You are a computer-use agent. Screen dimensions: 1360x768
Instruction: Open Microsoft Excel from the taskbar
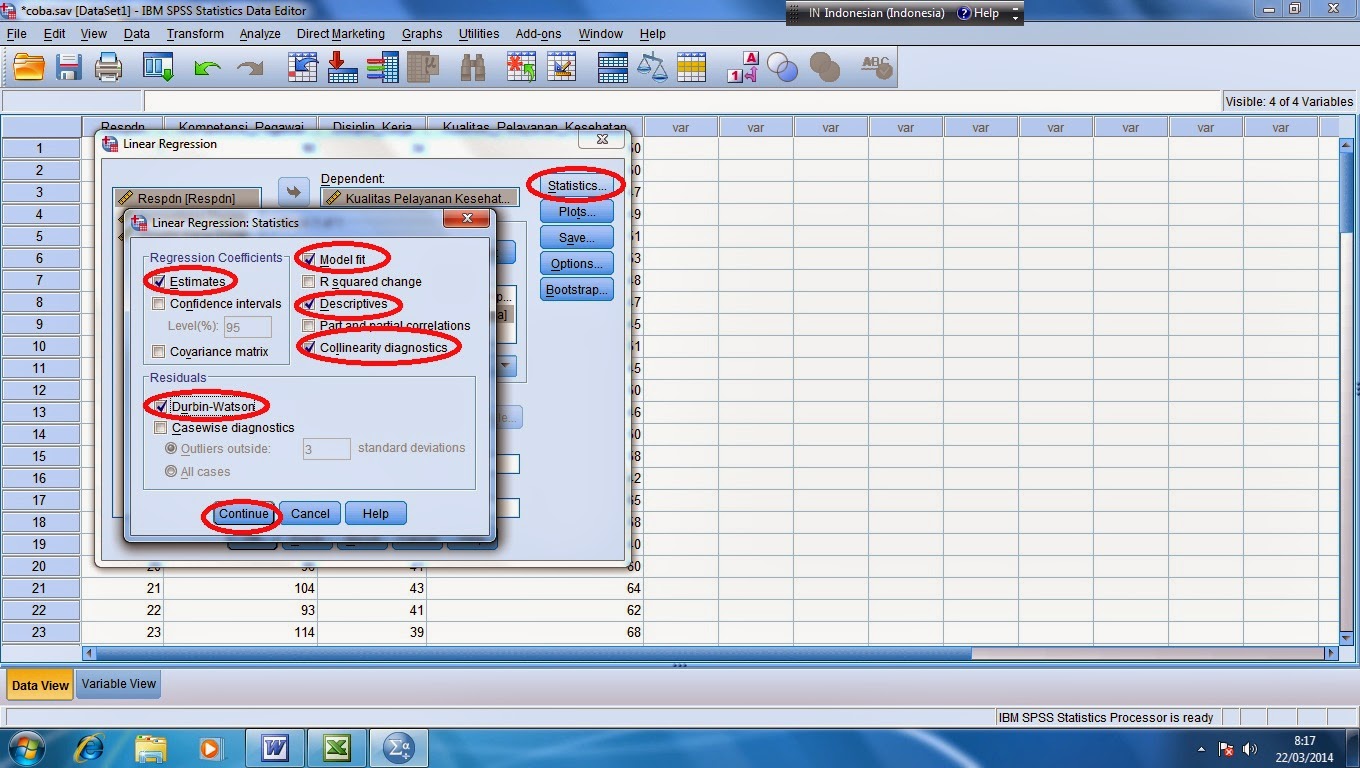pos(336,747)
